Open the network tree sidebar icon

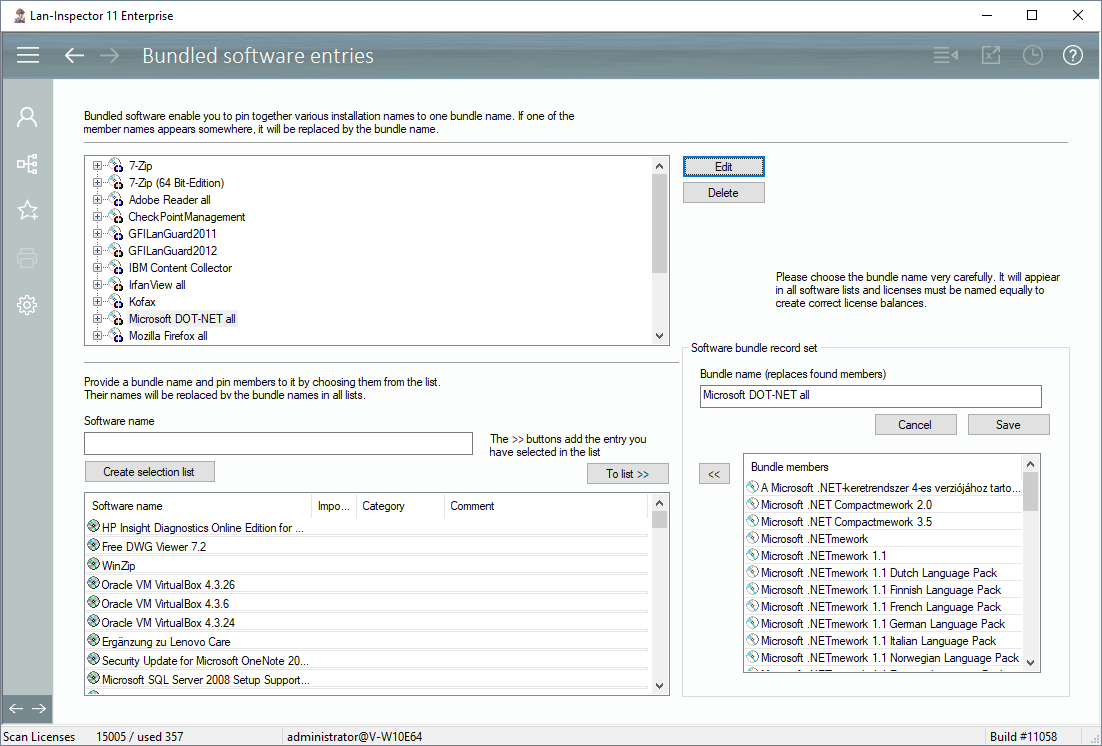pos(27,164)
